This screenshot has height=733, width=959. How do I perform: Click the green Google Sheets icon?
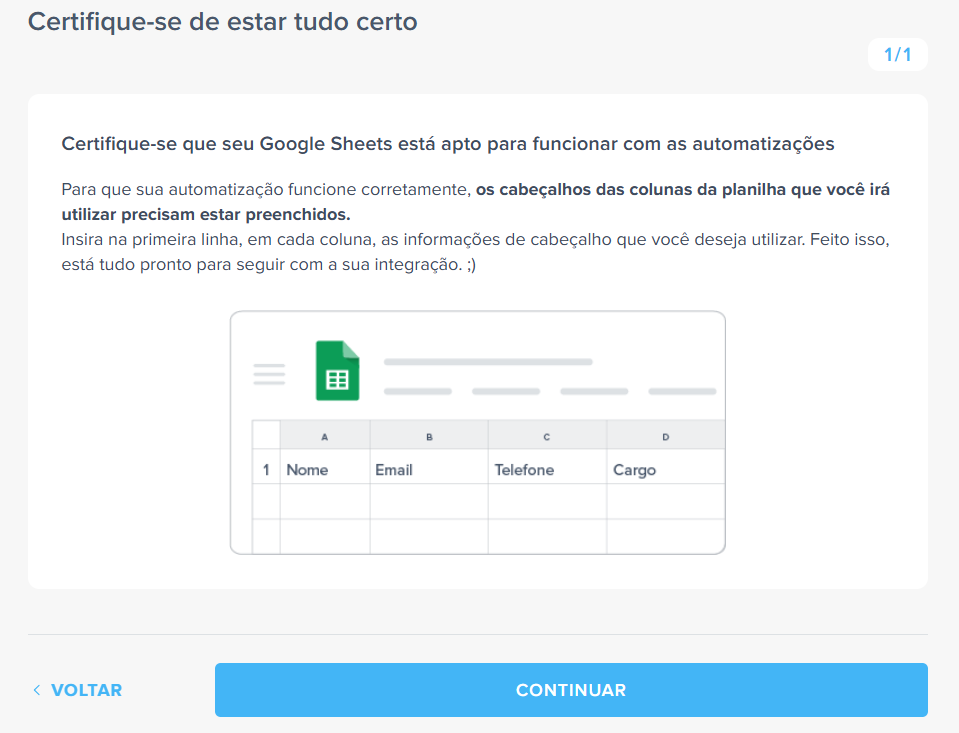pos(337,370)
